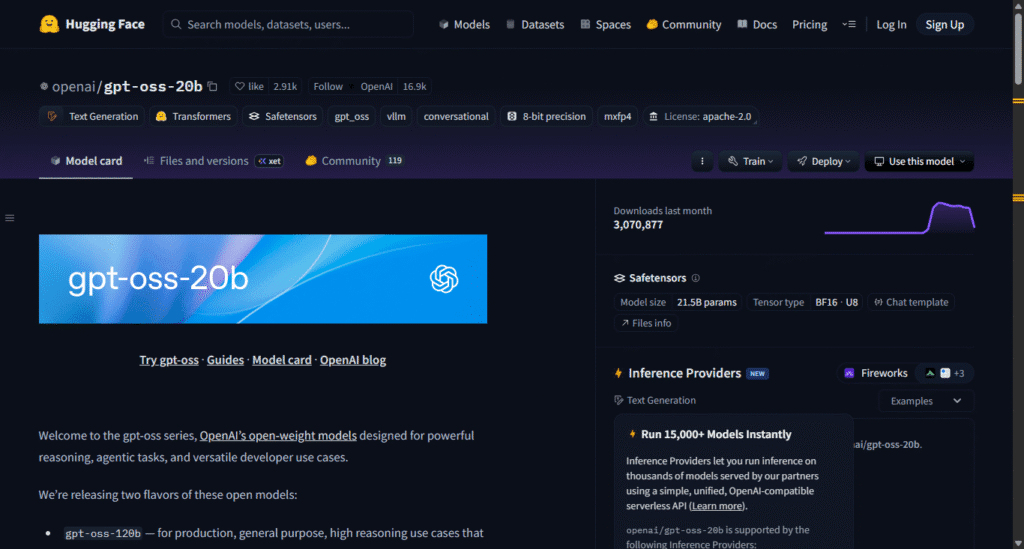Click the search magnifier icon
Image resolution: width=1024 pixels, height=549 pixels.
tap(176, 24)
